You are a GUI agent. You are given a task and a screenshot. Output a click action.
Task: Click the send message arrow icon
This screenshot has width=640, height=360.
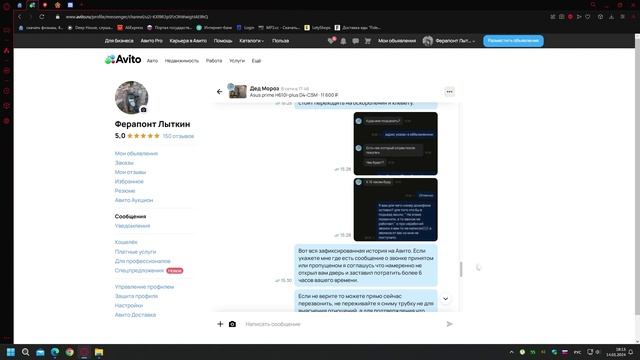pyautogui.click(x=449, y=324)
